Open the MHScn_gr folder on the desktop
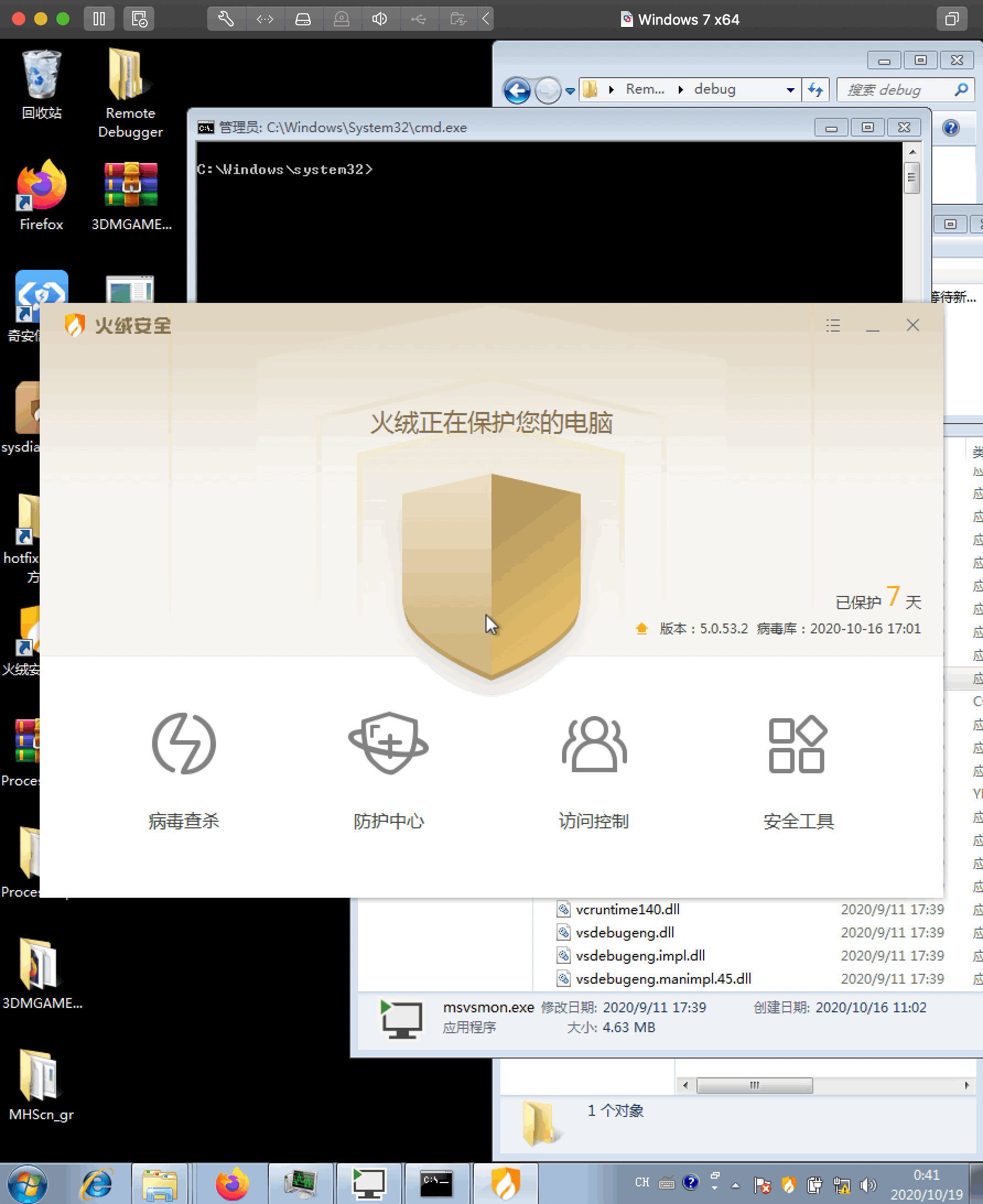 tap(41, 1086)
